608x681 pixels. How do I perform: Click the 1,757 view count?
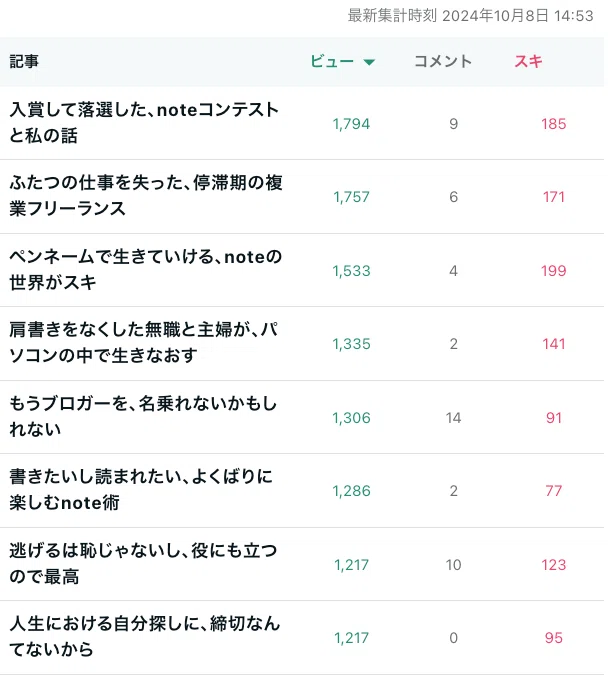tap(351, 197)
